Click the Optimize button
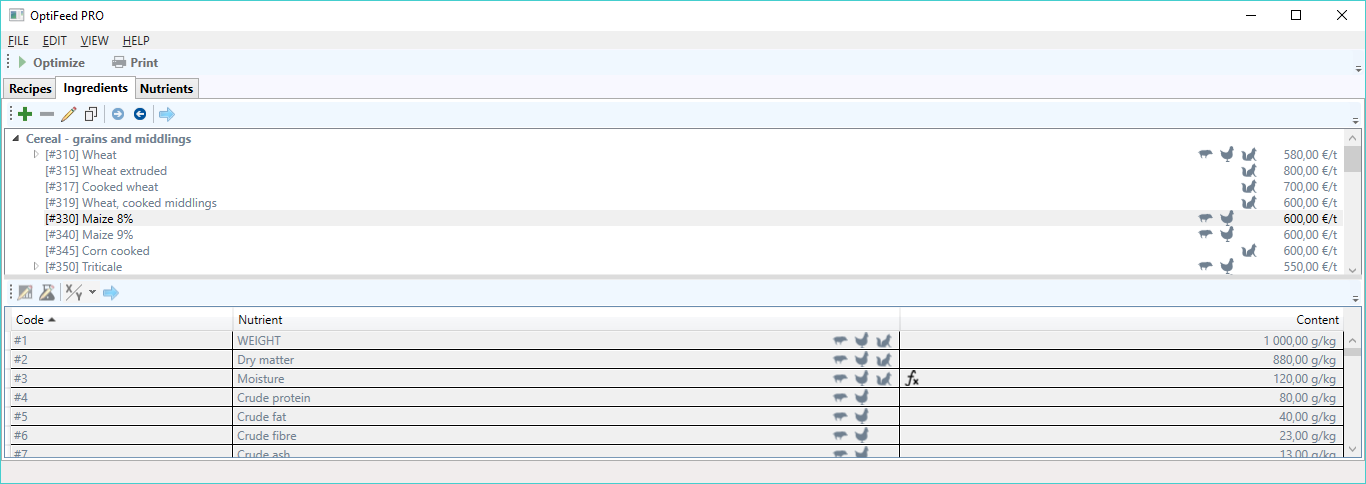 click(51, 62)
